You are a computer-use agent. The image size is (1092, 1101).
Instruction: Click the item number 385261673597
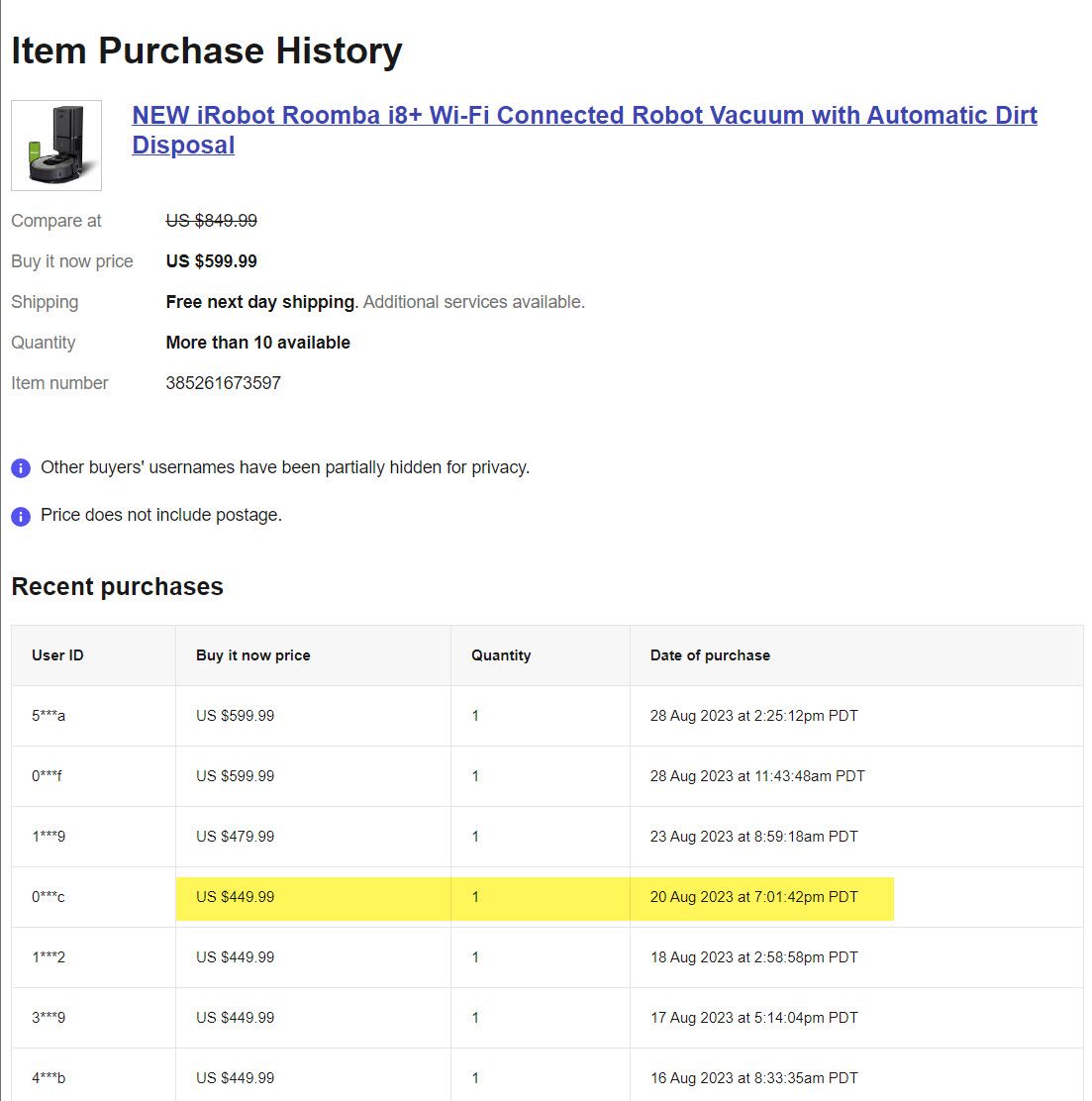pos(223,383)
